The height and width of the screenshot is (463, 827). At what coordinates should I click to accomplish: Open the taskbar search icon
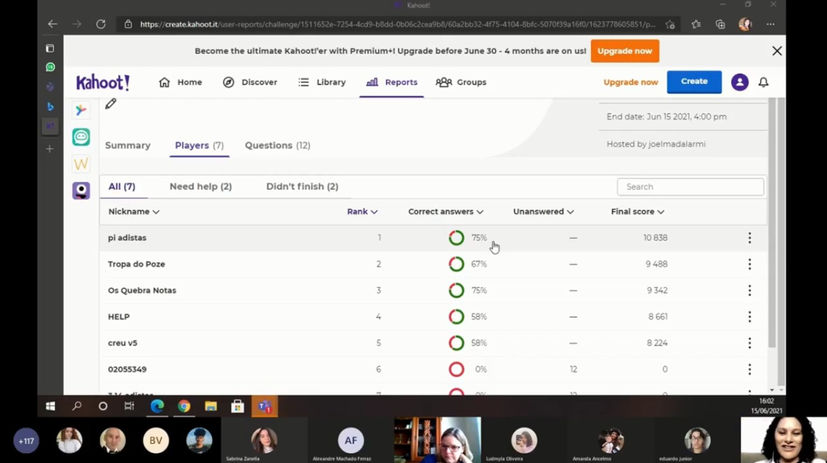[x=77, y=406]
